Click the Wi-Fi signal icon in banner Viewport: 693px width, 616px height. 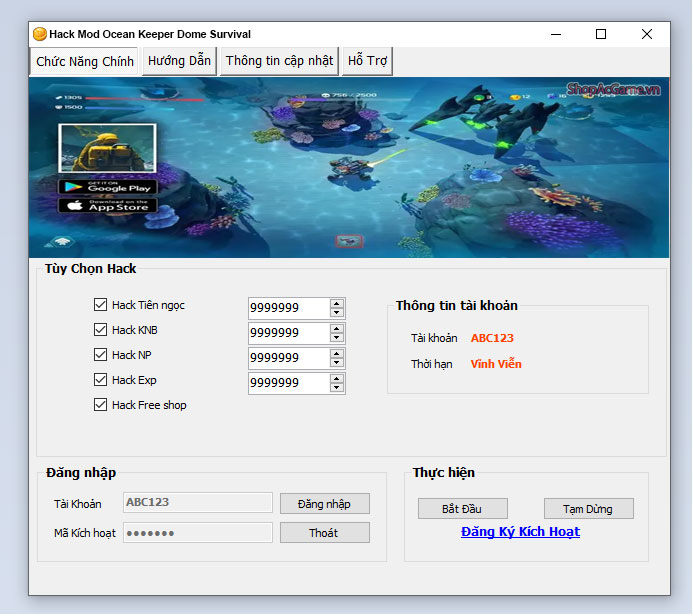click(x=63, y=241)
